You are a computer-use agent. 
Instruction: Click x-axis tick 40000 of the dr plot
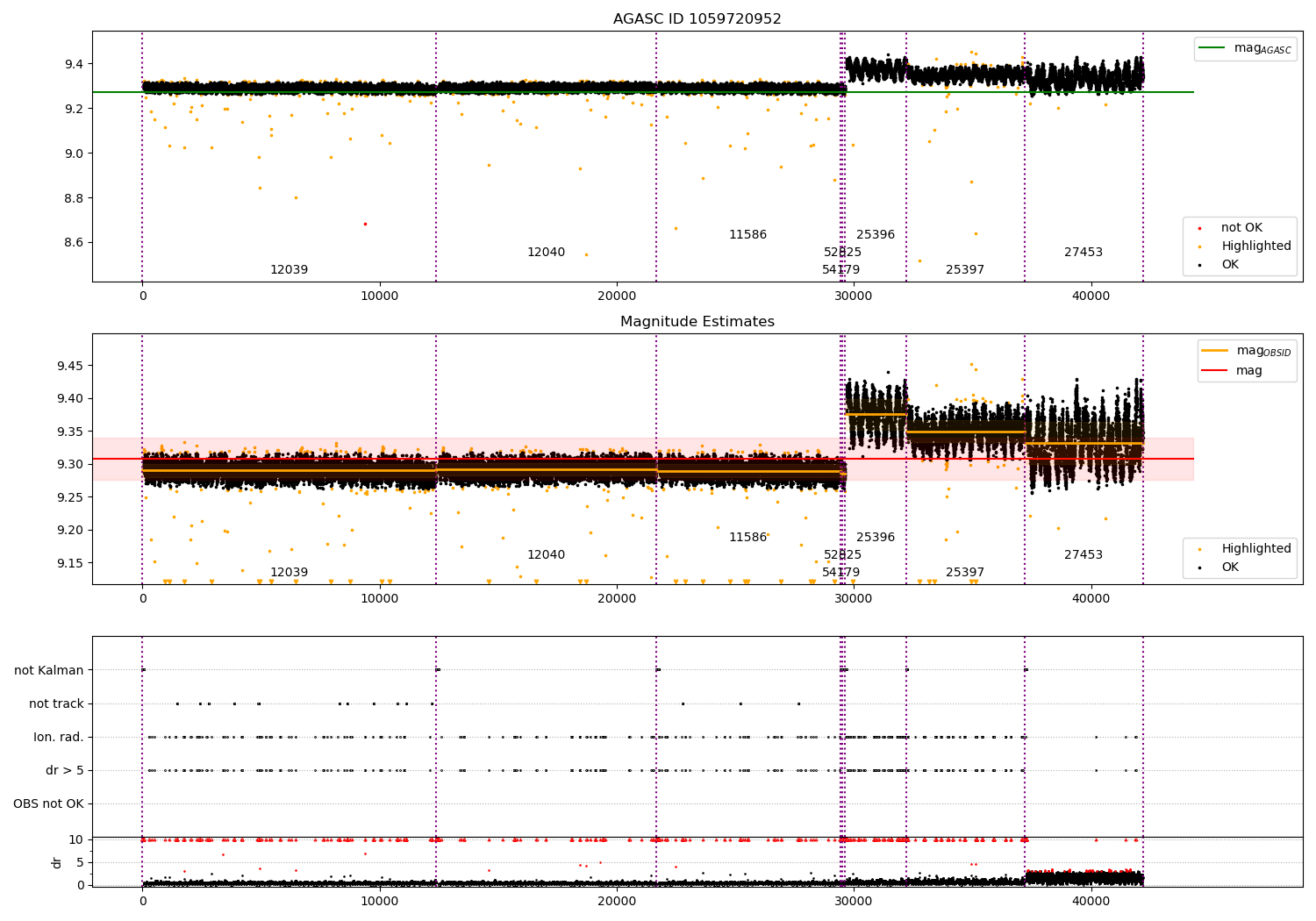pyautogui.click(x=1091, y=901)
